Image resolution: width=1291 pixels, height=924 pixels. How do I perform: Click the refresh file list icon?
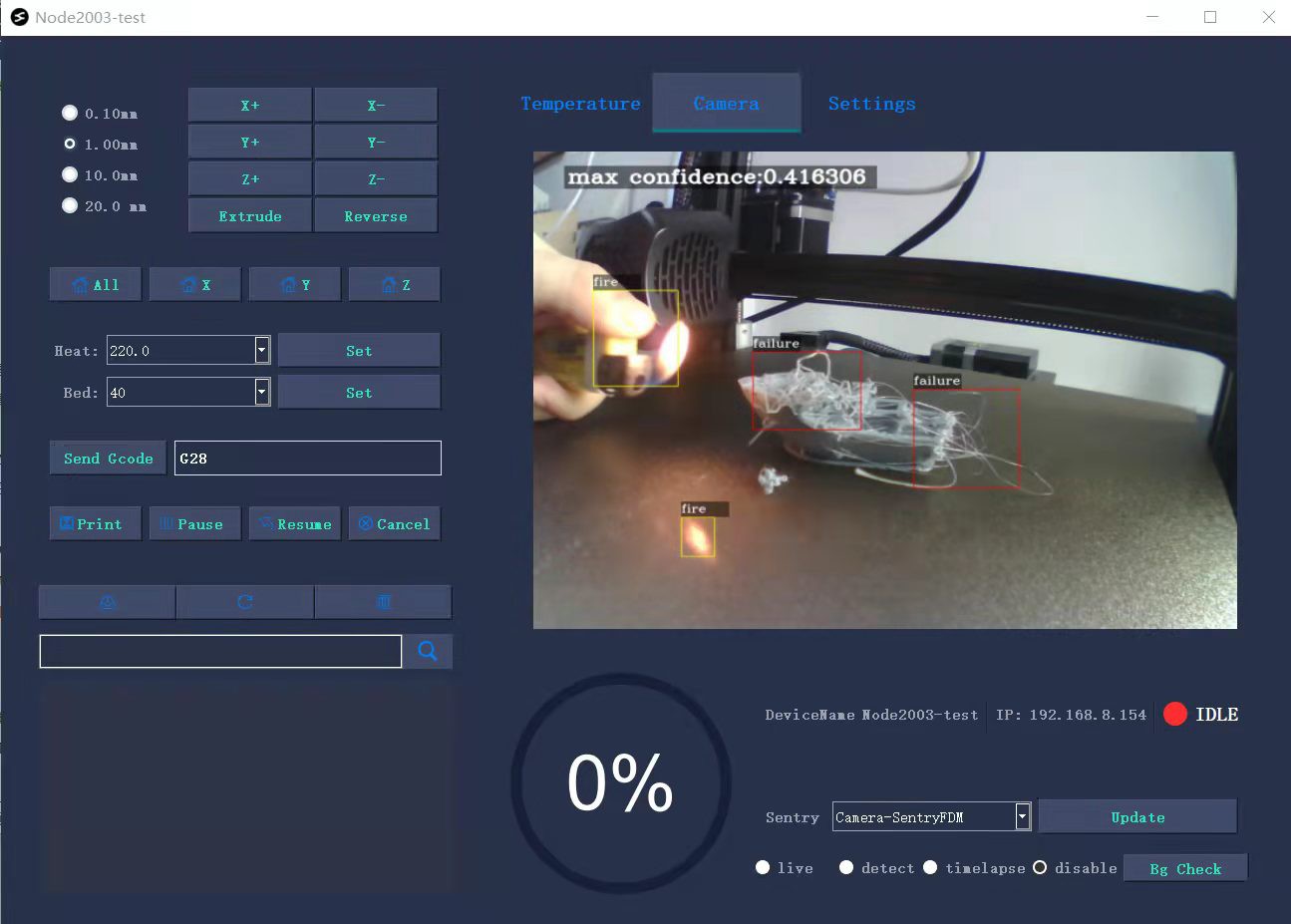pyautogui.click(x=245, y=602)
